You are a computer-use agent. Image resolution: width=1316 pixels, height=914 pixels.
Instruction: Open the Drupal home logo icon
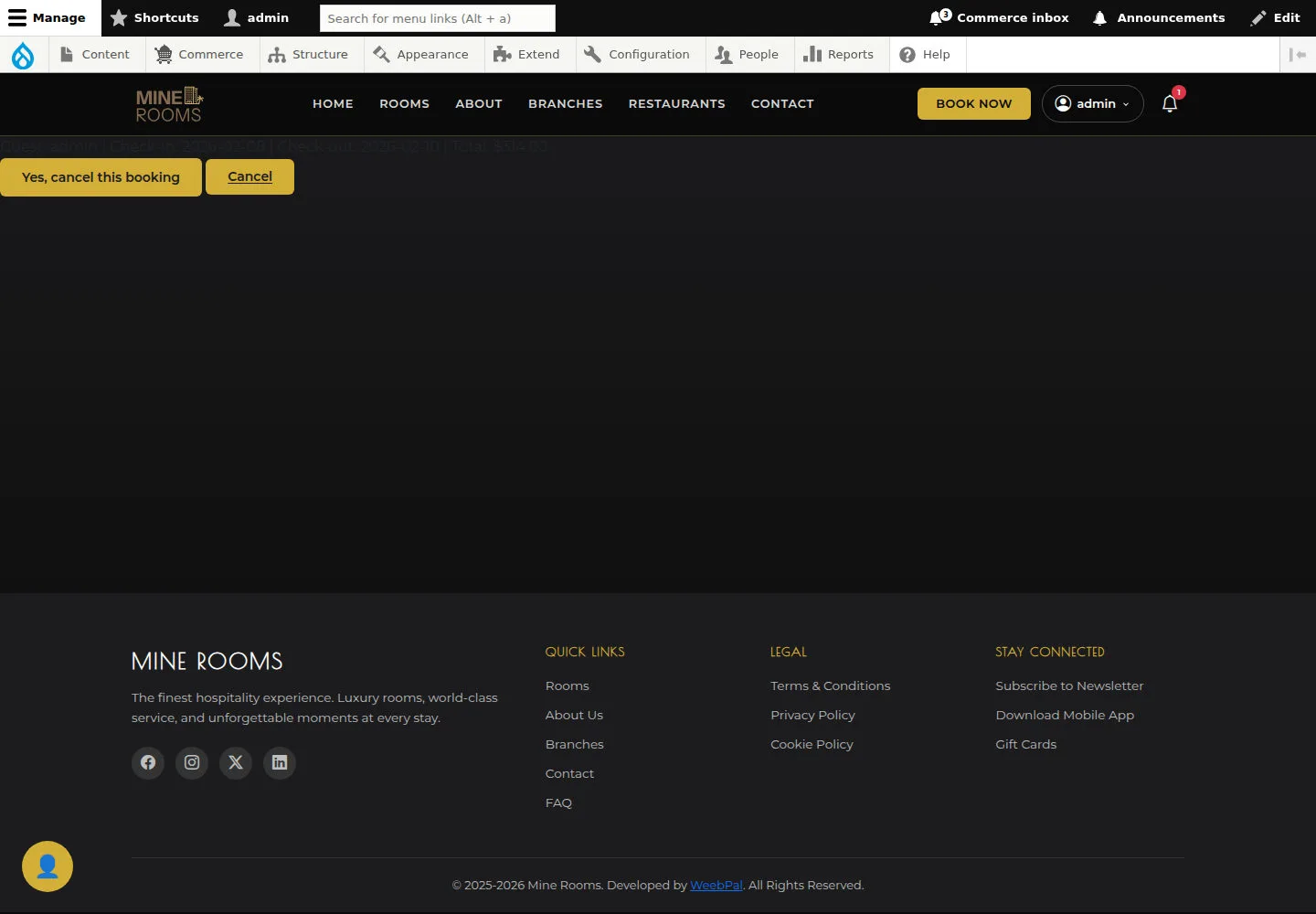tap(23, 55)
